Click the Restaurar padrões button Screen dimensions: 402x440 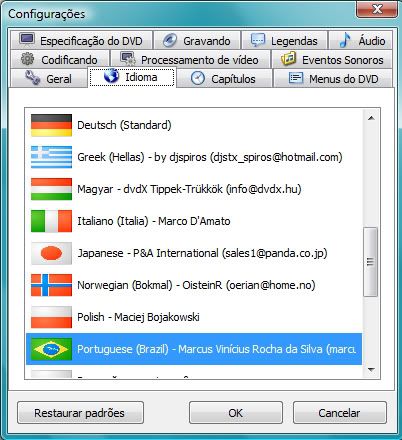tap(80, 413)
